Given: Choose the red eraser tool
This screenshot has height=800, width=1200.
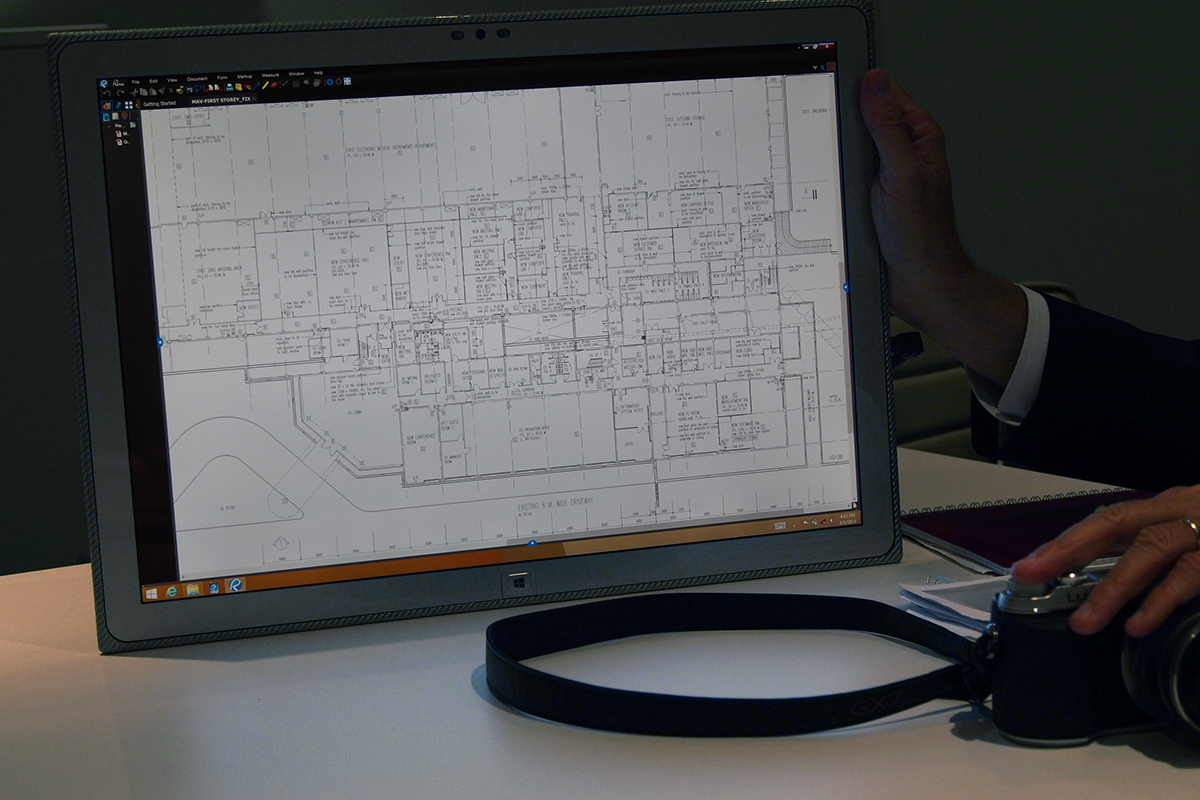Looking at the screenshot, I should click(x=274, y=85).
